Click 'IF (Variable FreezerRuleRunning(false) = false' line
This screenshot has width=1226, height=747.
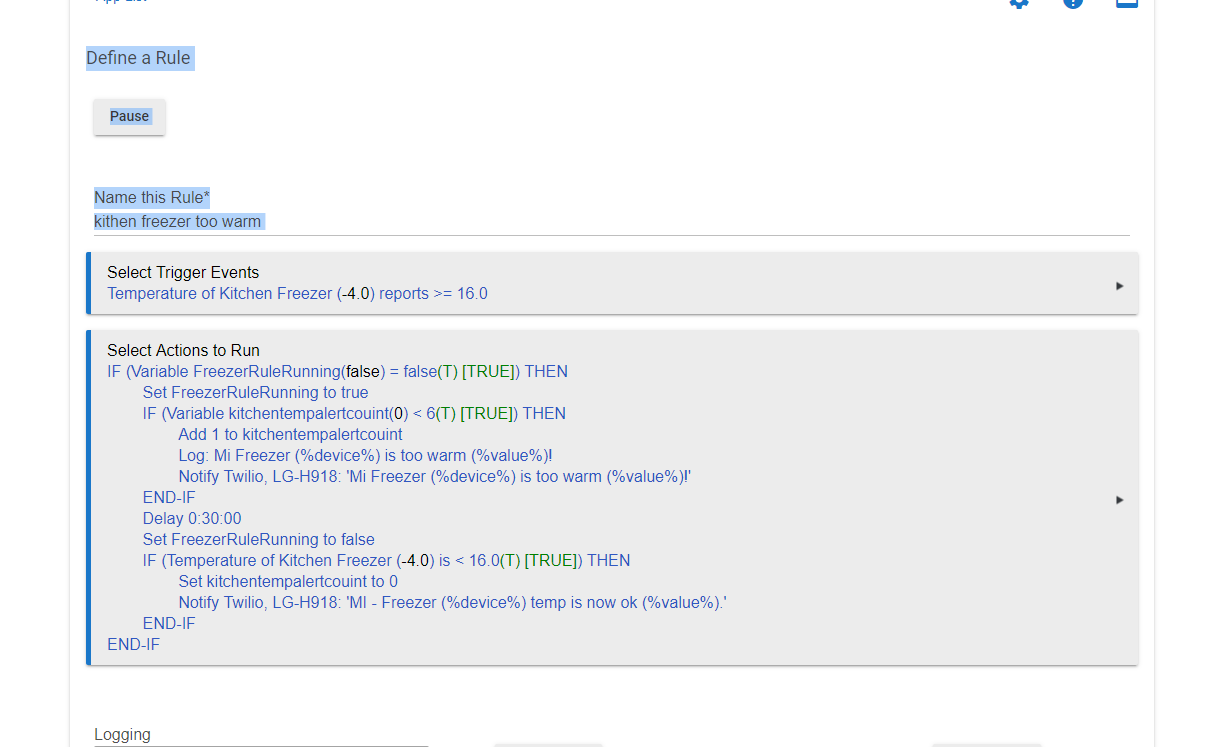(337, 372)
